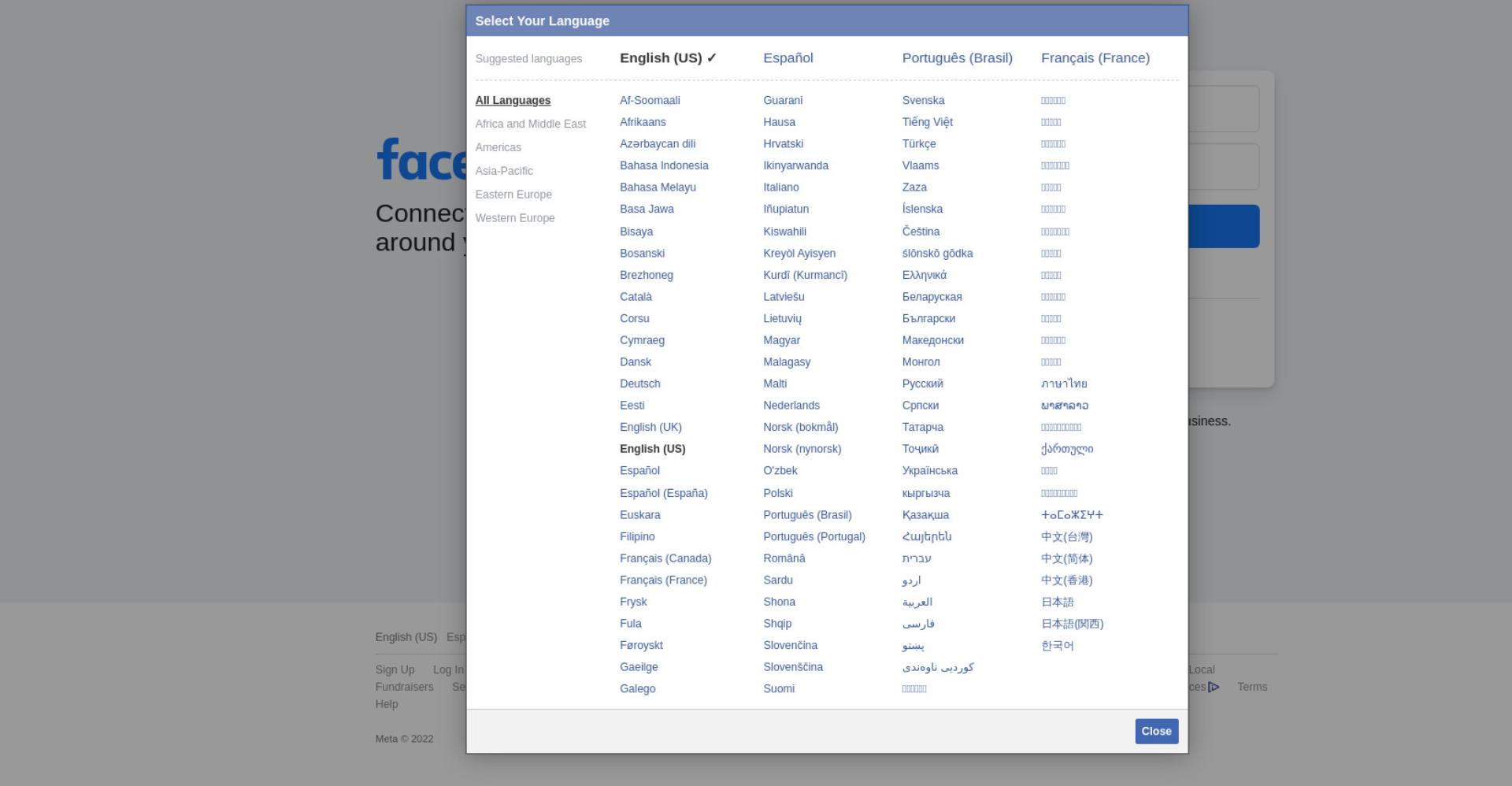The width and height of the screenshot is (1512, 786).
Task: Select Kreyòl Ayisyen
Action: coord(799,253)
